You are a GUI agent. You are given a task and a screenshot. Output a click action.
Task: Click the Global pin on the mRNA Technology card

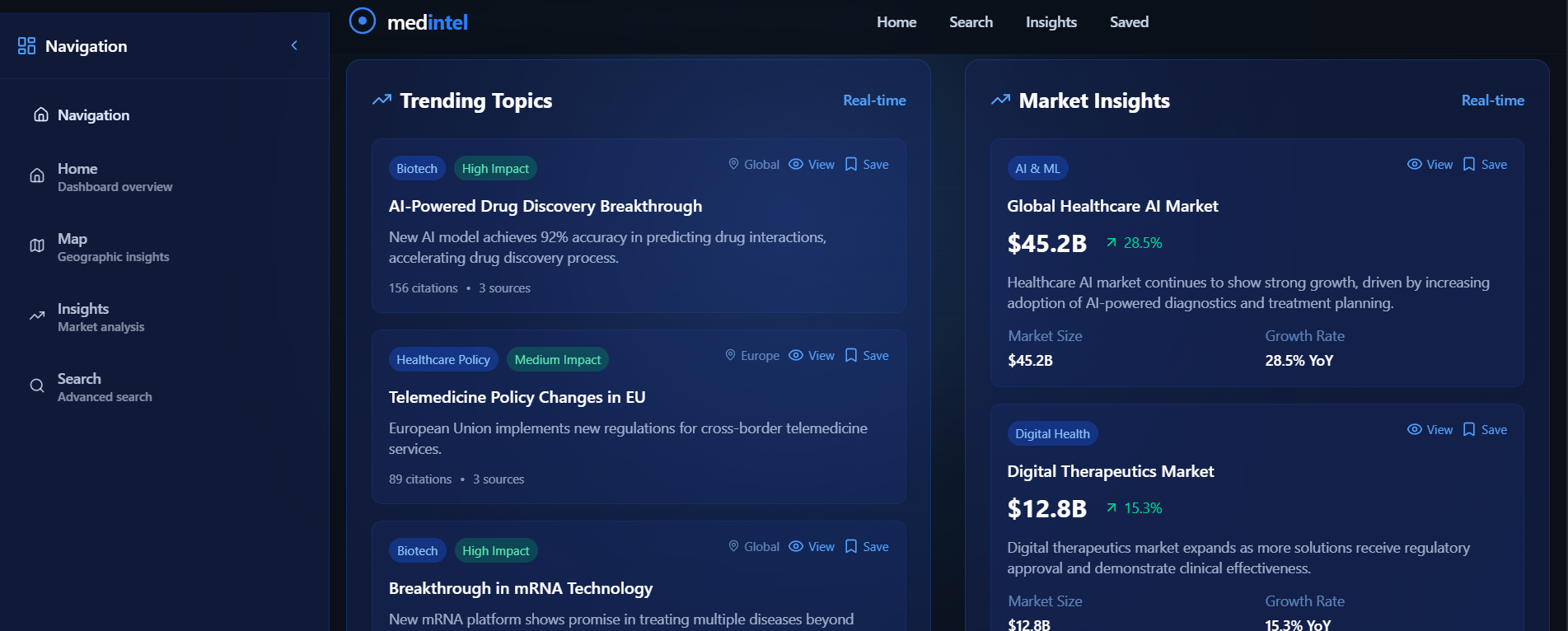coord(733,546)
